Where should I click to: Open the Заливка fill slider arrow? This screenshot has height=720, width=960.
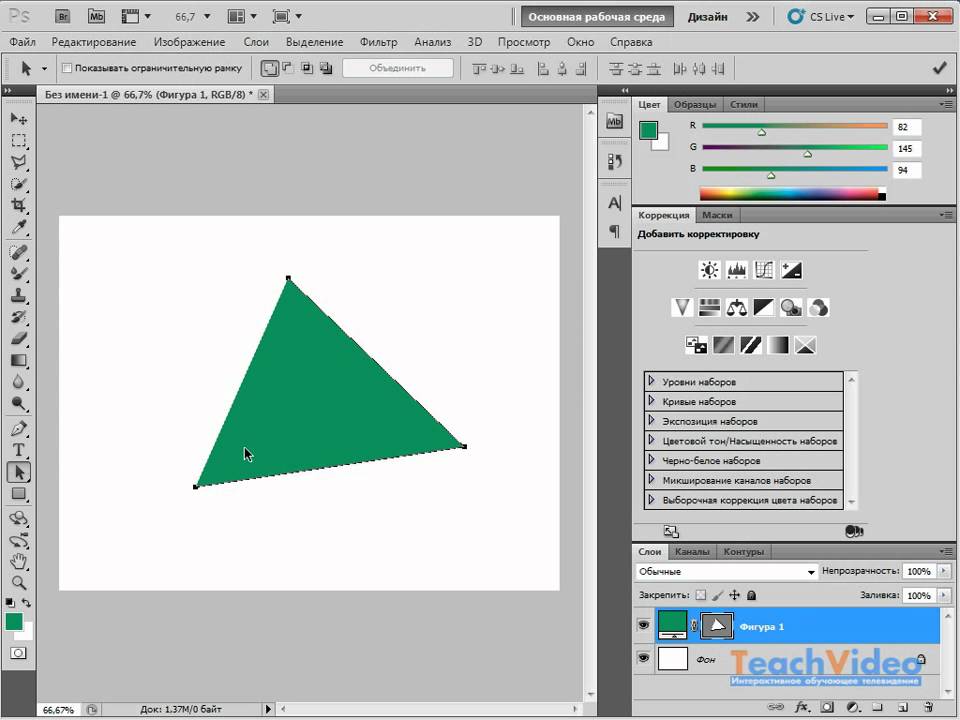pos(943,595)
